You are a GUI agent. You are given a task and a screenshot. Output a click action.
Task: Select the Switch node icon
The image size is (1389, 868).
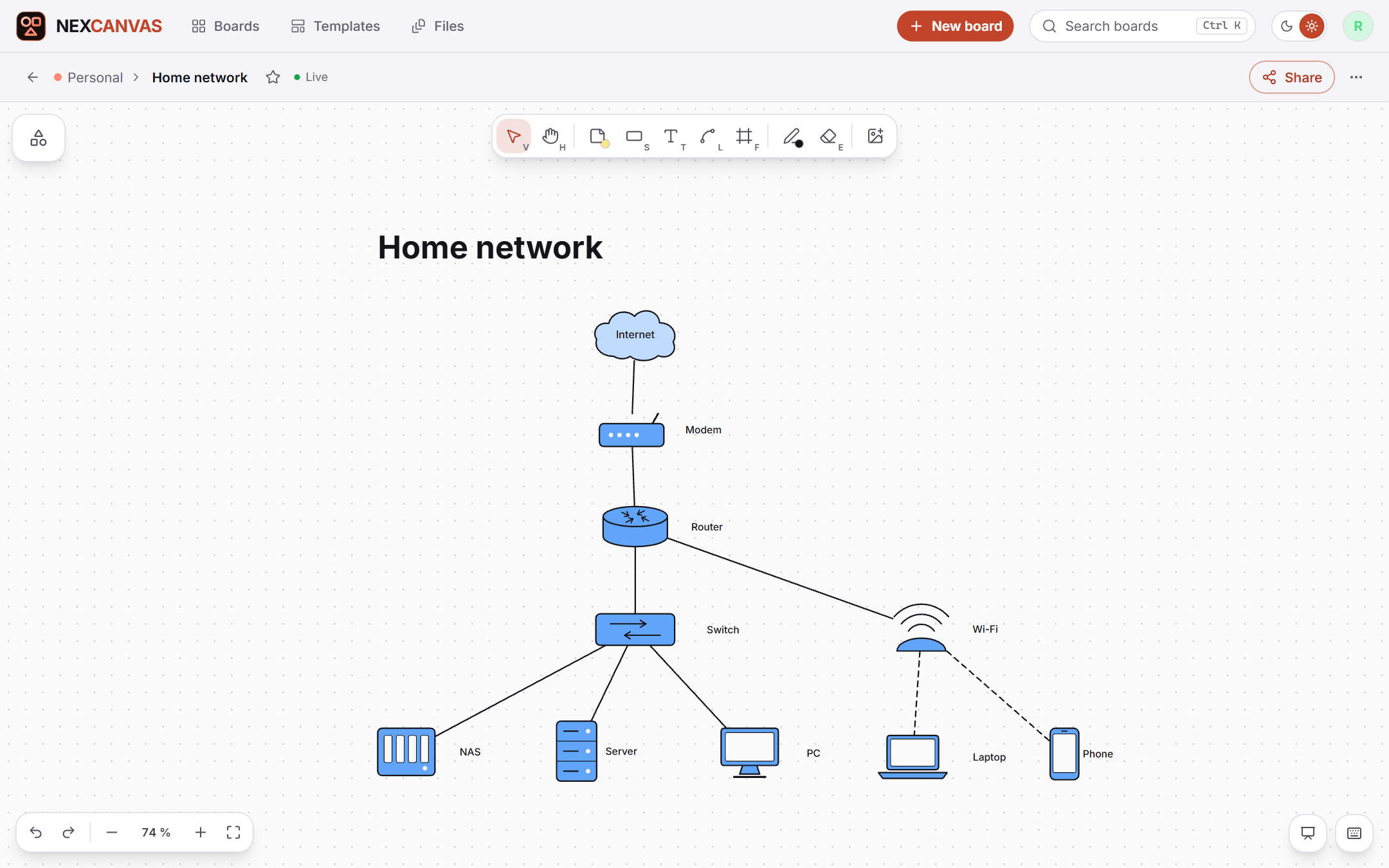pos(635,629)
